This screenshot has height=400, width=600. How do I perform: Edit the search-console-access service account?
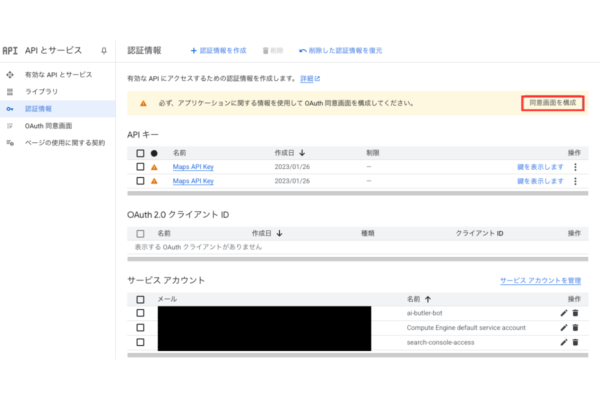tap(564, 342)
